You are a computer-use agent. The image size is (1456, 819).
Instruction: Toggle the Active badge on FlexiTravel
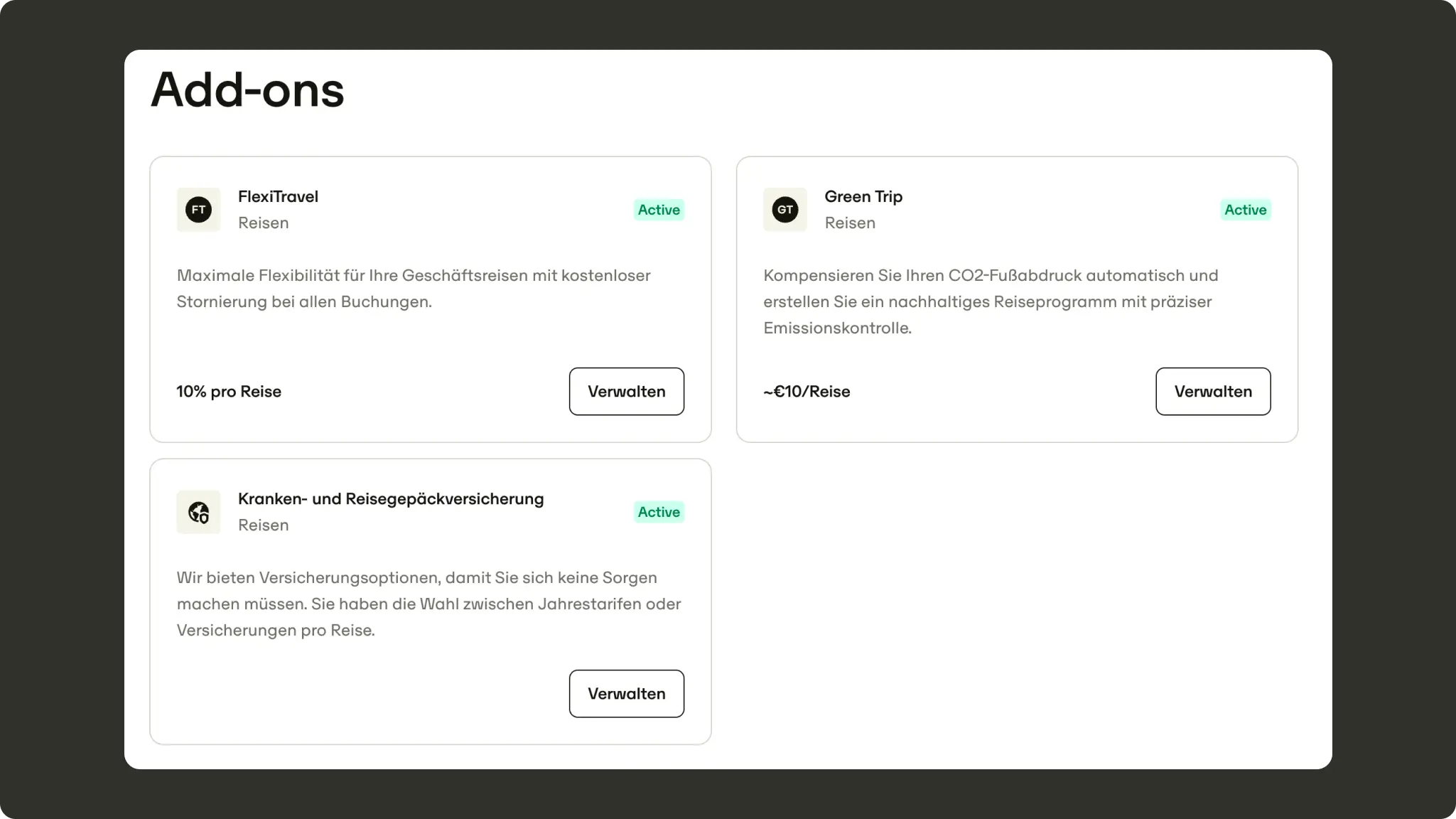pos(658,210)
